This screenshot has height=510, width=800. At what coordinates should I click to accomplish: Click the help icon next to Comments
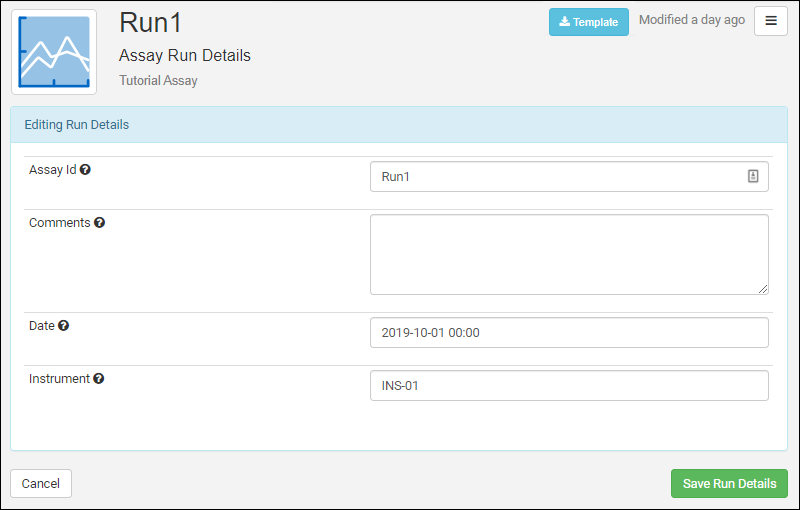click(x=100, y=223)
